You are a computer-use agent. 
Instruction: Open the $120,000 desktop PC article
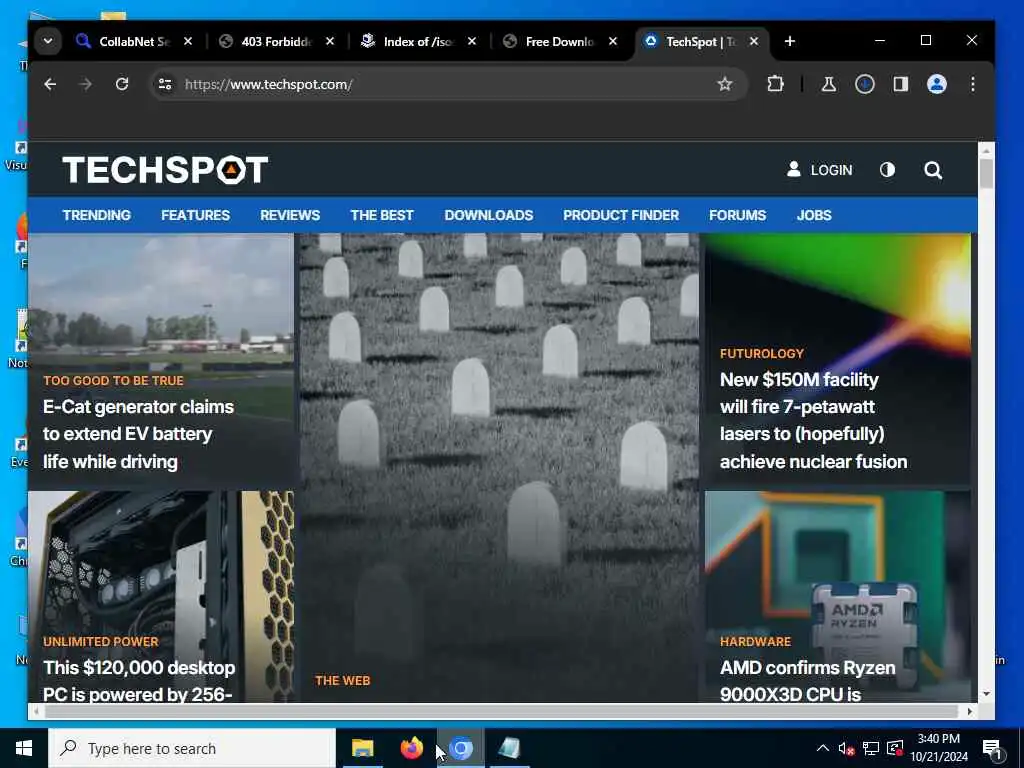coord(139,680)
